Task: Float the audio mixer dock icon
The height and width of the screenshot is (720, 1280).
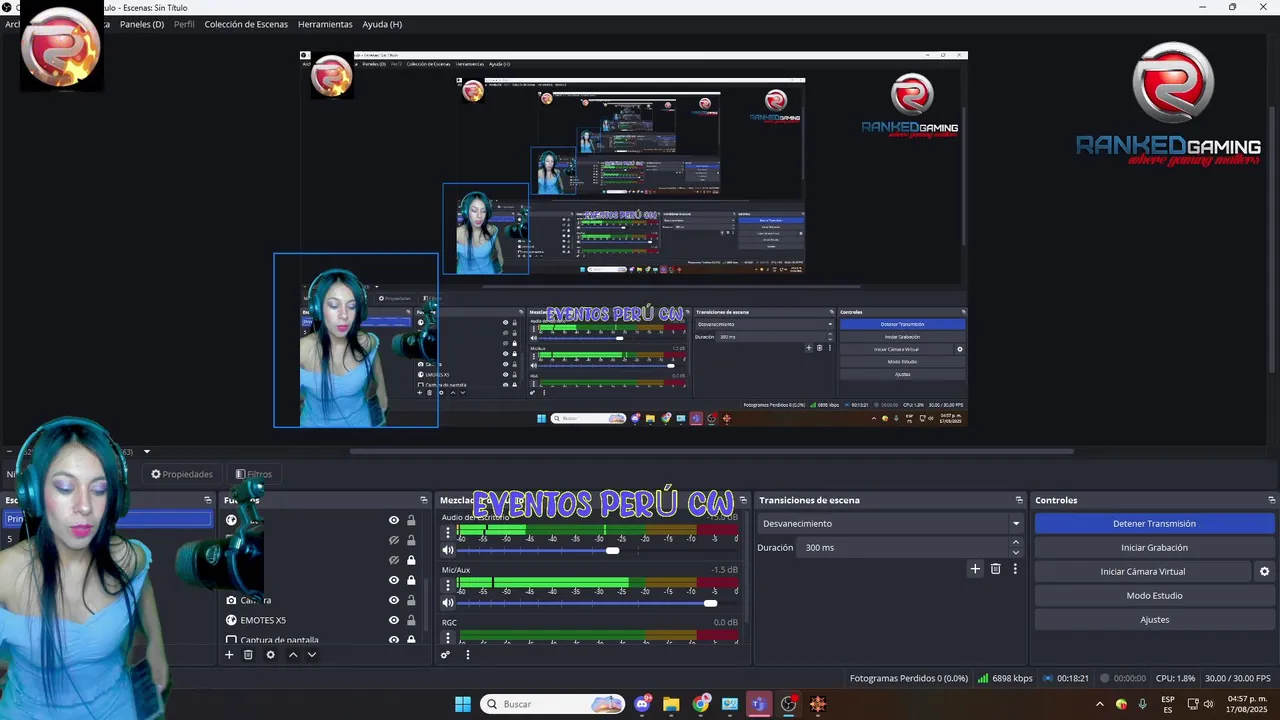Action: pyautogui.click(x=743, y=500)
